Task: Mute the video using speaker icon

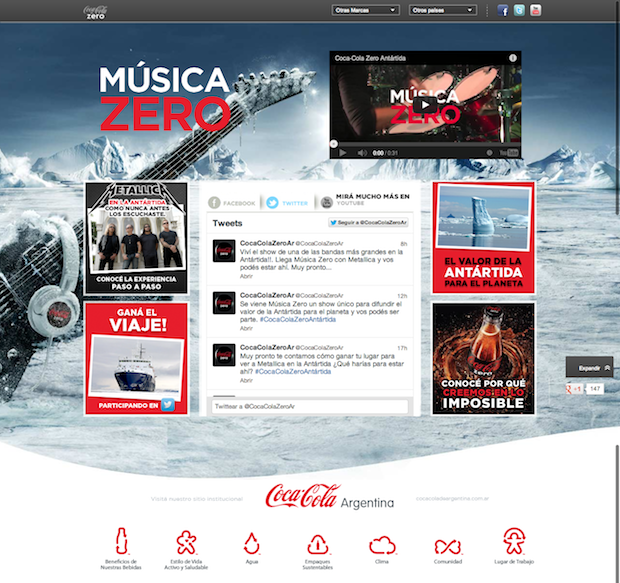Action: click(x=361, y=153)
